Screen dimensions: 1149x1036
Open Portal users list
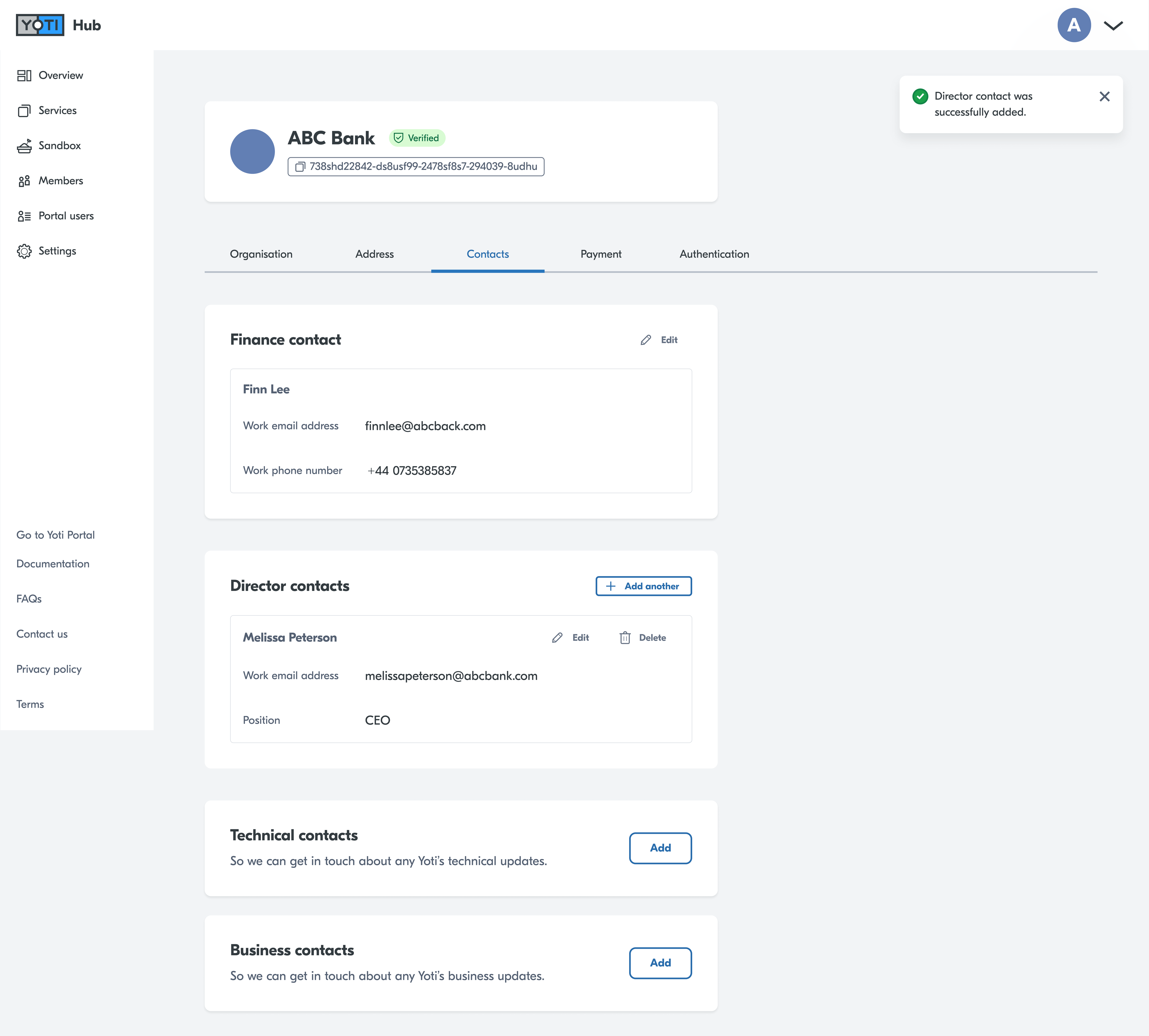tap(65, 216)
